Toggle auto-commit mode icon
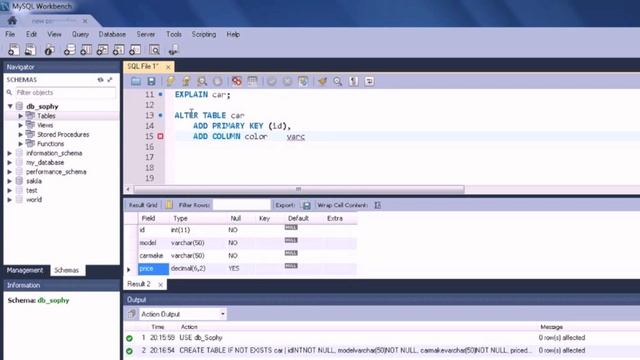640x360 pixels. point(303,81)
